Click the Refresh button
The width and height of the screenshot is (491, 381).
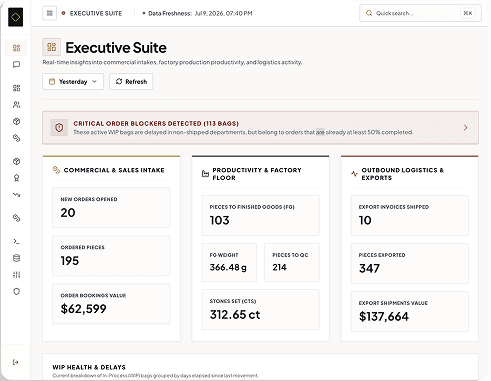coord(131,82)
